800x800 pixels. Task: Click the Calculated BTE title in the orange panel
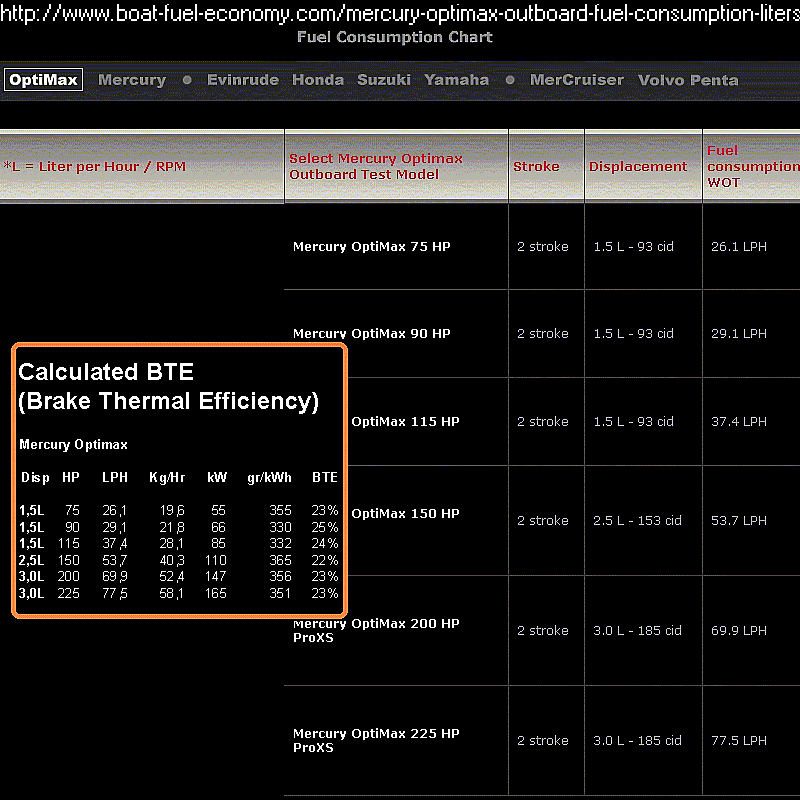(106, 372)
